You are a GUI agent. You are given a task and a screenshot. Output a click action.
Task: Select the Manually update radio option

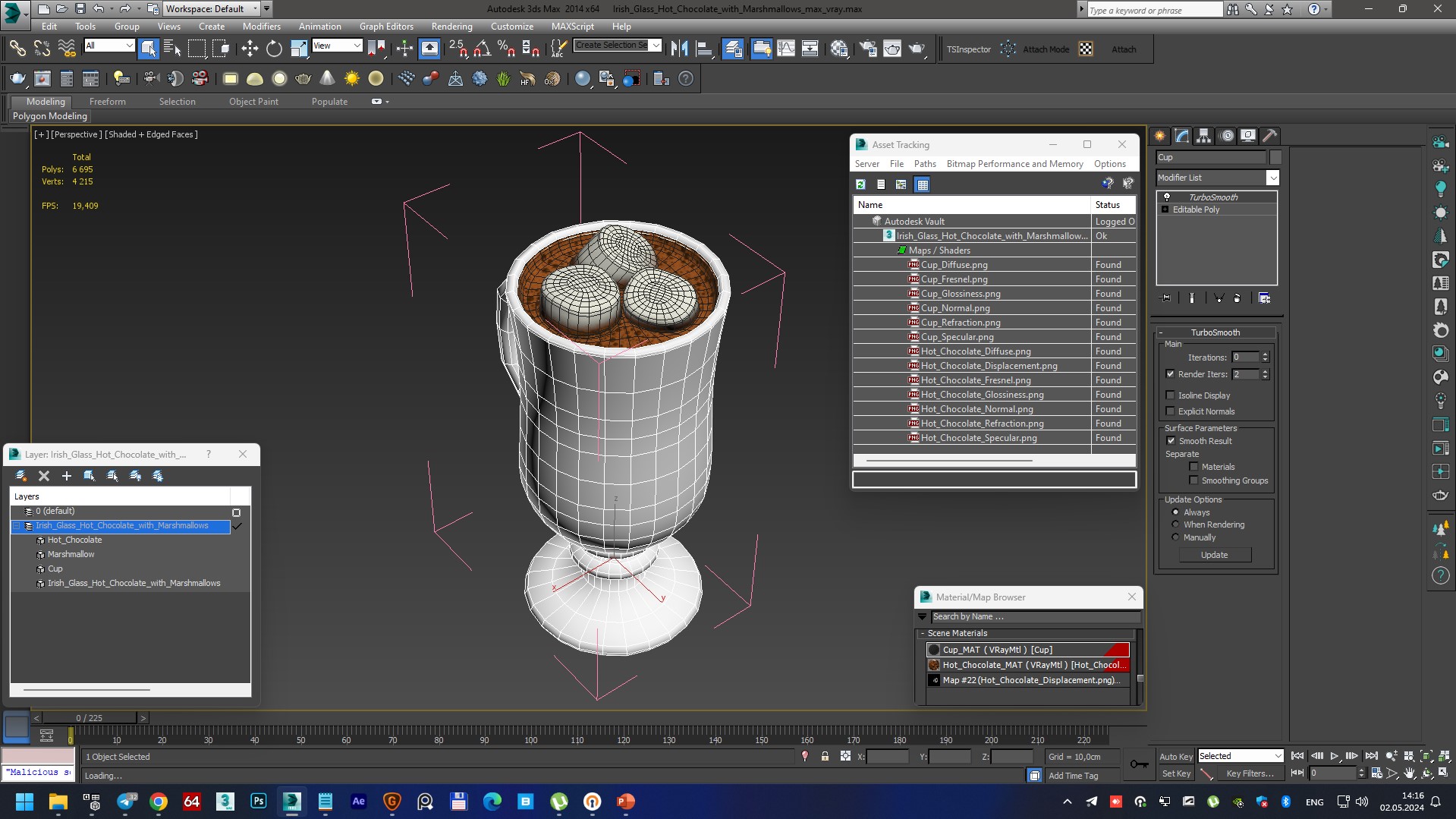1175,537
